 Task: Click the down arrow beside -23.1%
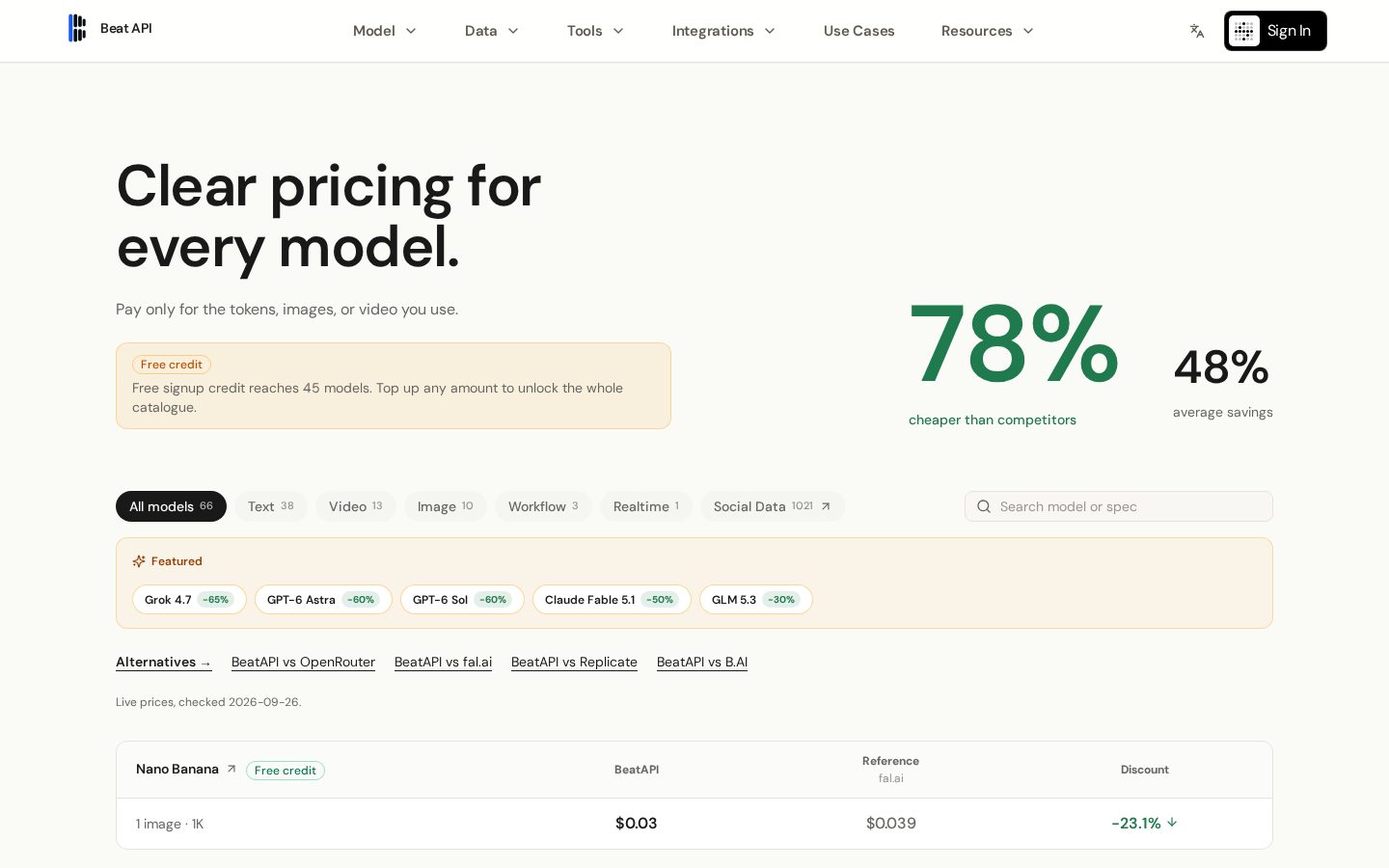pos(1172,823)
